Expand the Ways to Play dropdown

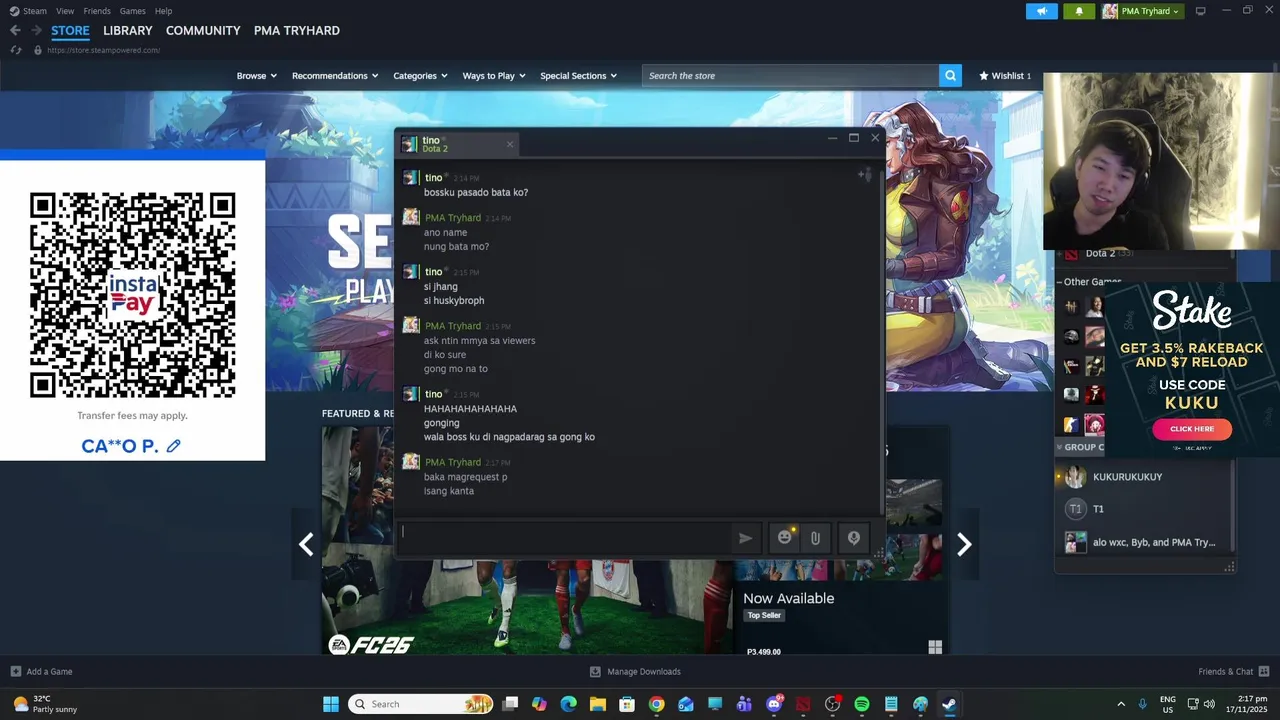click(494, 75)
